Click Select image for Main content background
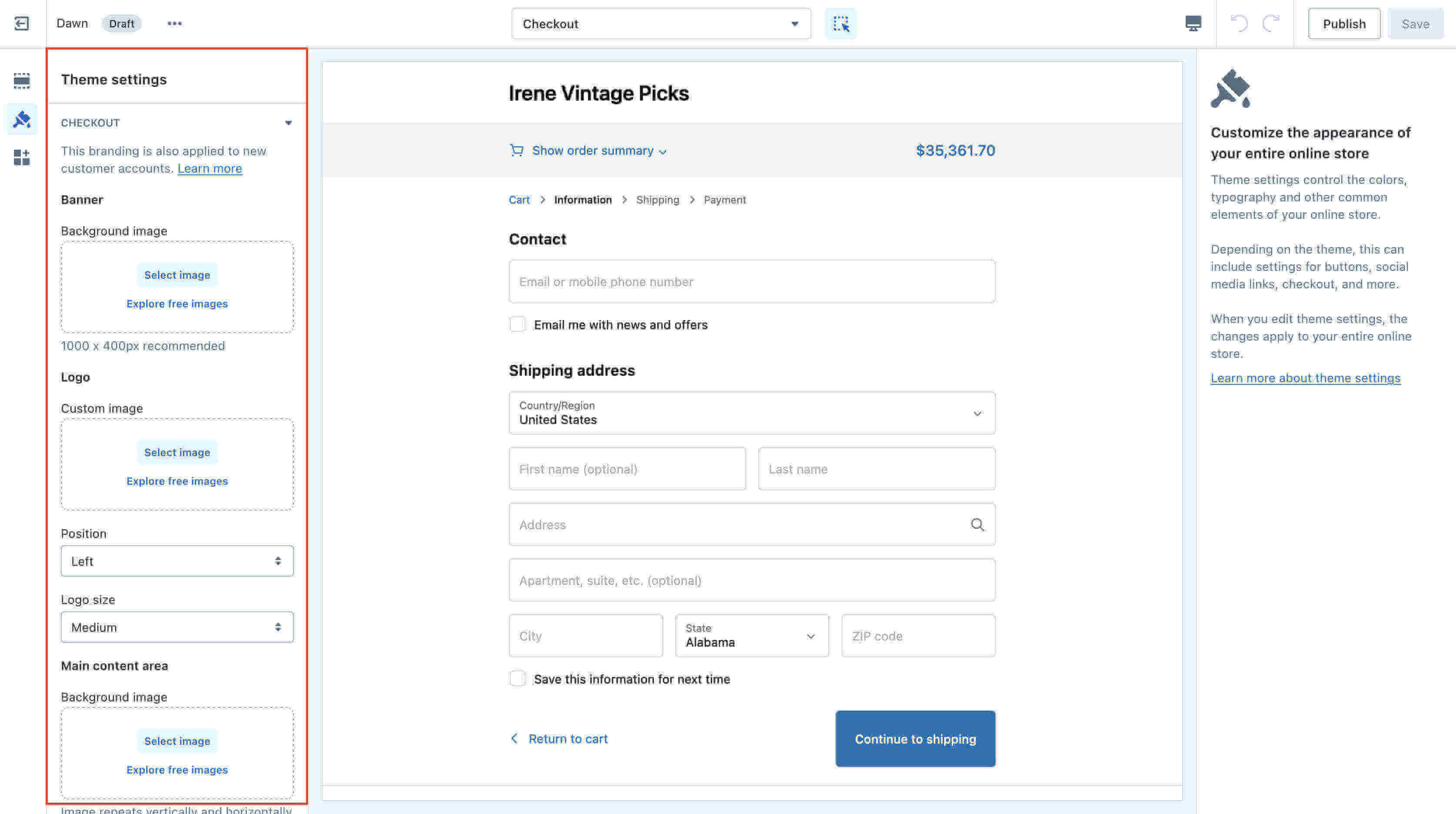This screenshot has height=814, width=1456. coord(177,741)
